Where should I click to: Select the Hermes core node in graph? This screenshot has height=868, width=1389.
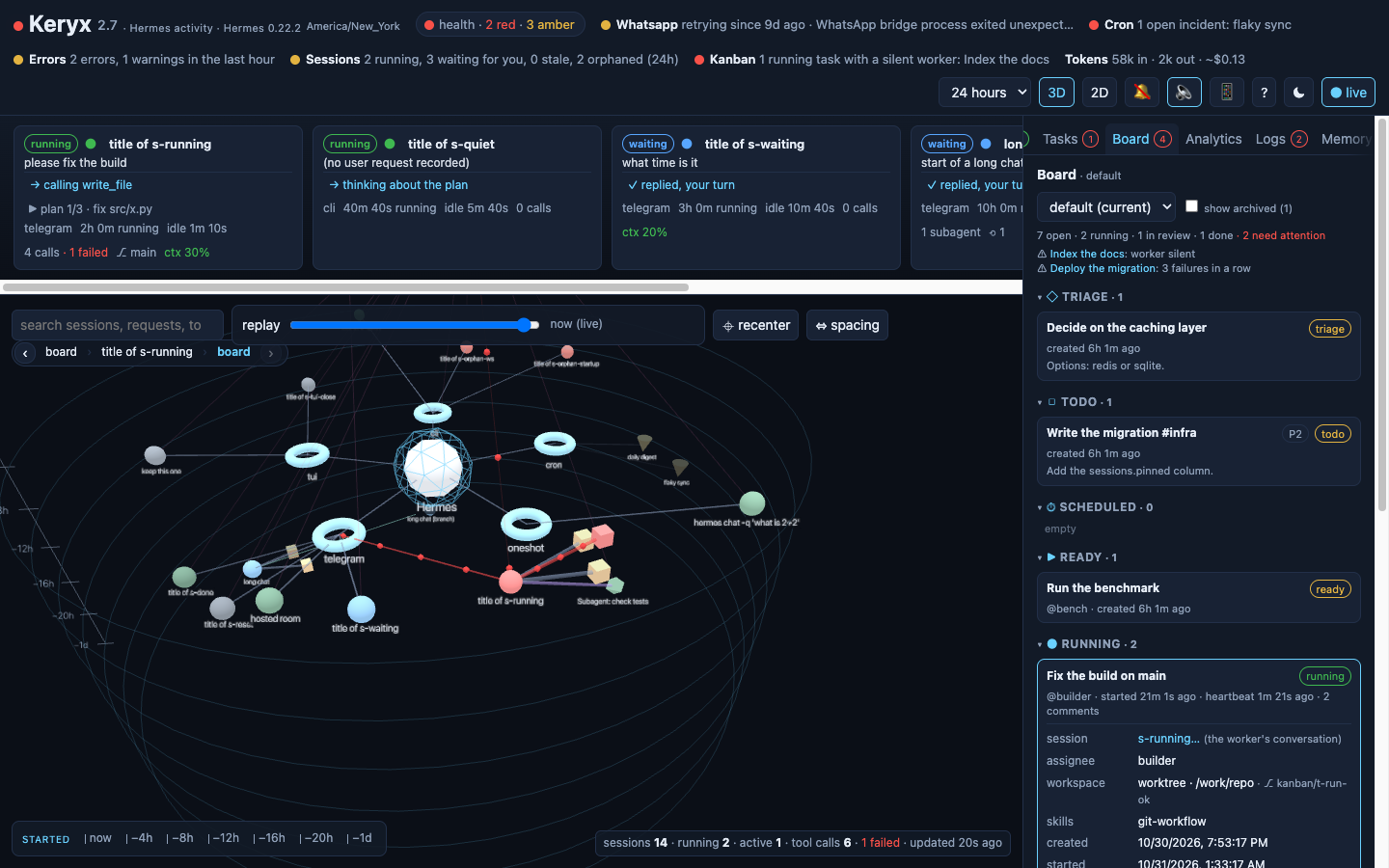click(433, 467)
